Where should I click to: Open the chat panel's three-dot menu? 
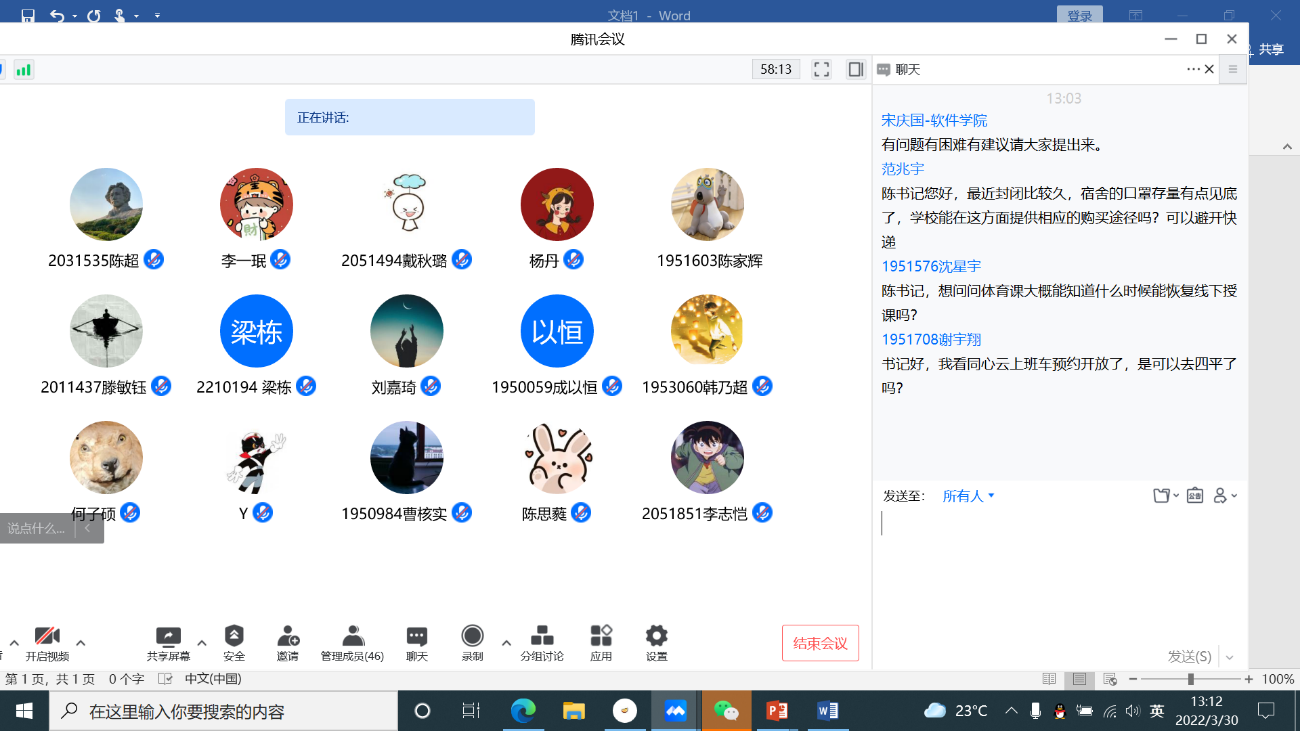[x=1193, y=69]
